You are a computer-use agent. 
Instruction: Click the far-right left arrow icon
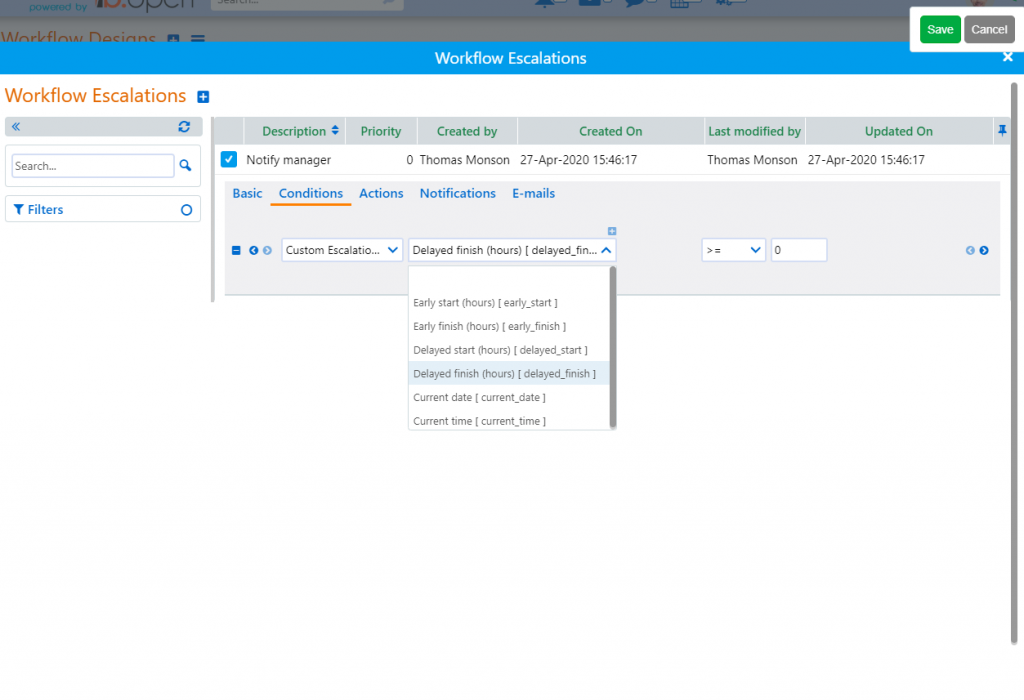click(970, 250)
